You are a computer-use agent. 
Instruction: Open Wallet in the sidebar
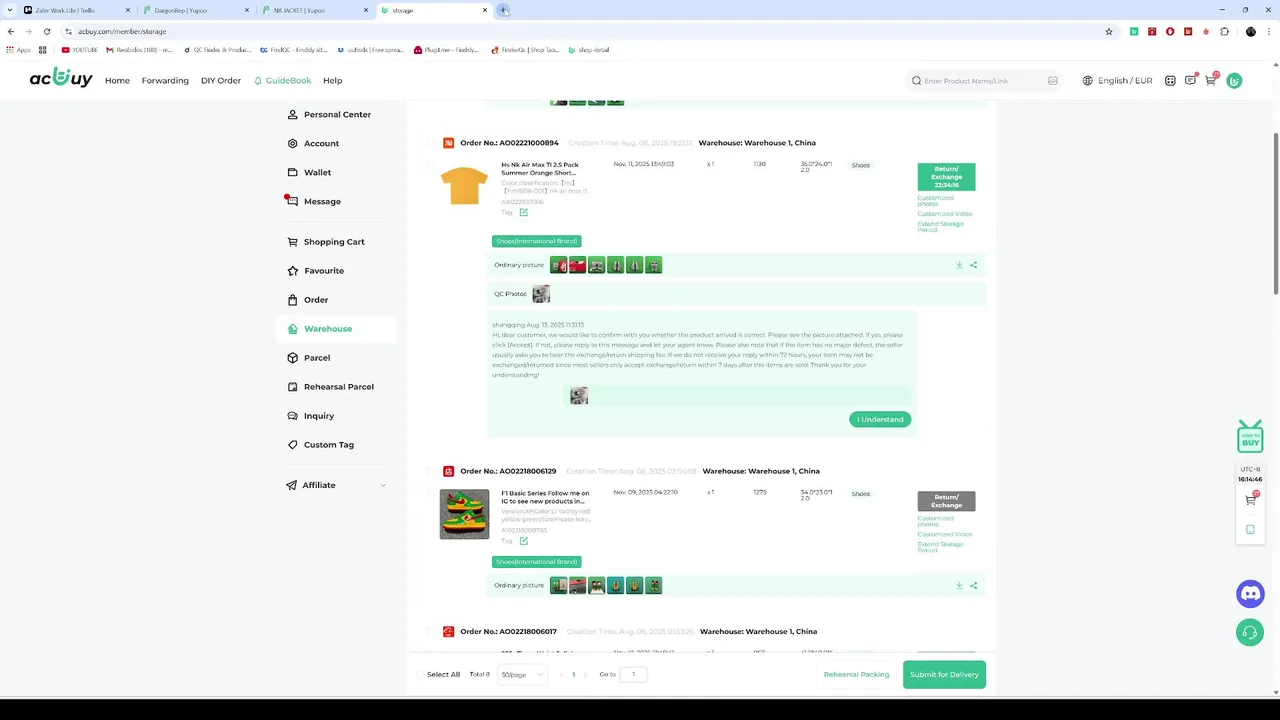pos(317,172)
